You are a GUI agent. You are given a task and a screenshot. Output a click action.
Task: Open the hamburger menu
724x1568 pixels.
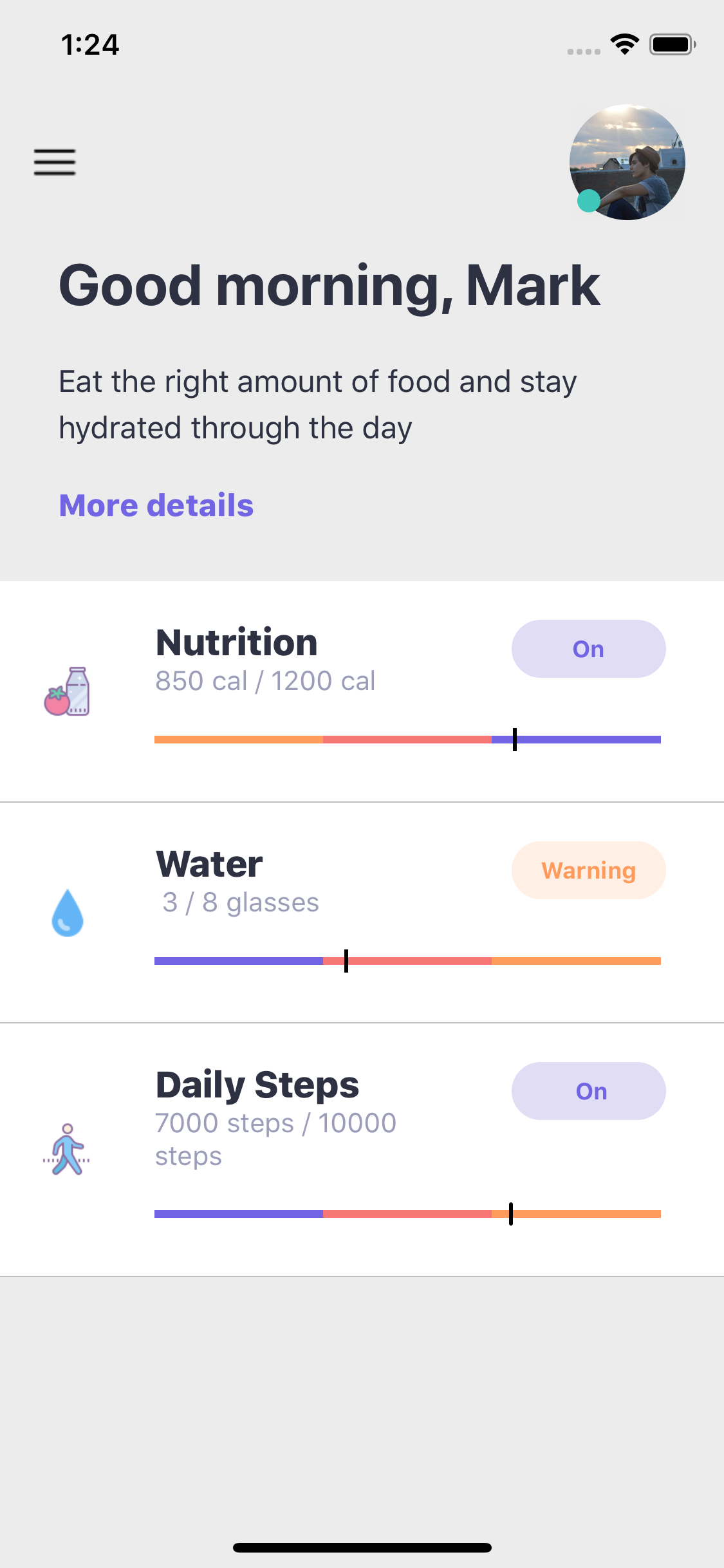tap(55, 162)
